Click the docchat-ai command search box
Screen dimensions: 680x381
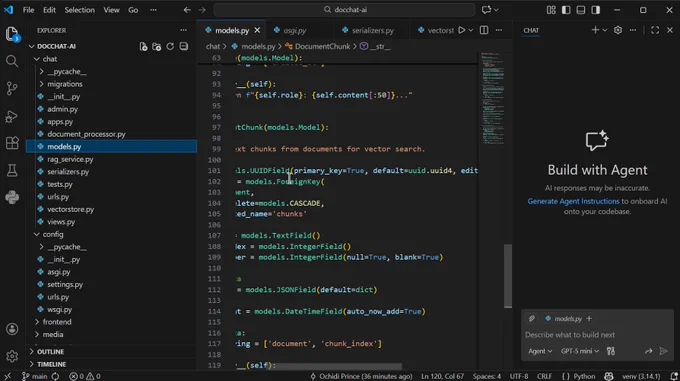tap(344, 10)
